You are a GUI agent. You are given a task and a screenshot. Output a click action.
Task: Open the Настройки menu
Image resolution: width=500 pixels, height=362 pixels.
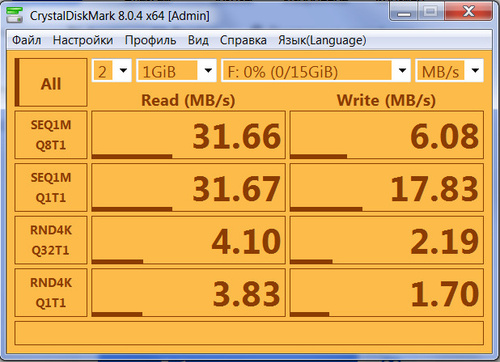[83, 40]
